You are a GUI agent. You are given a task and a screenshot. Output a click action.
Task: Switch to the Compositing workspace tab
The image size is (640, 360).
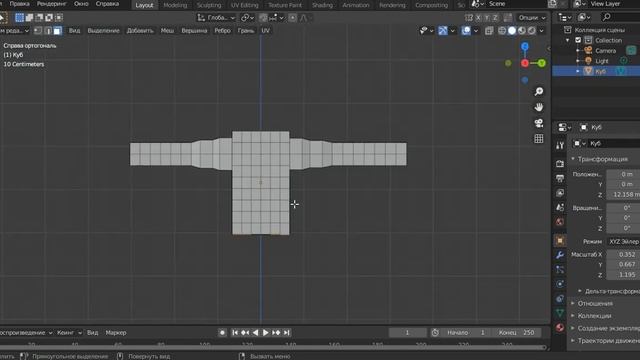(x=431, y=5)
